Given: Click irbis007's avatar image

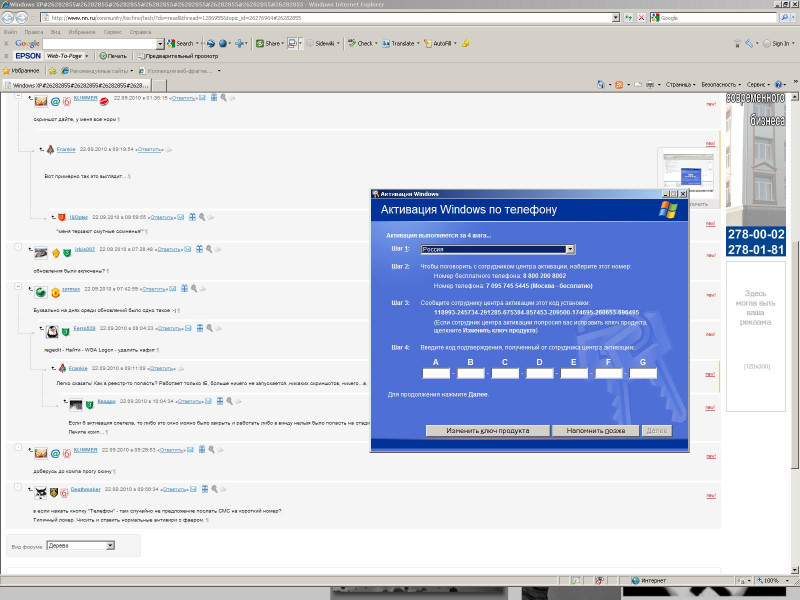Looking at the screenshot, I should [x=41, y=253].
